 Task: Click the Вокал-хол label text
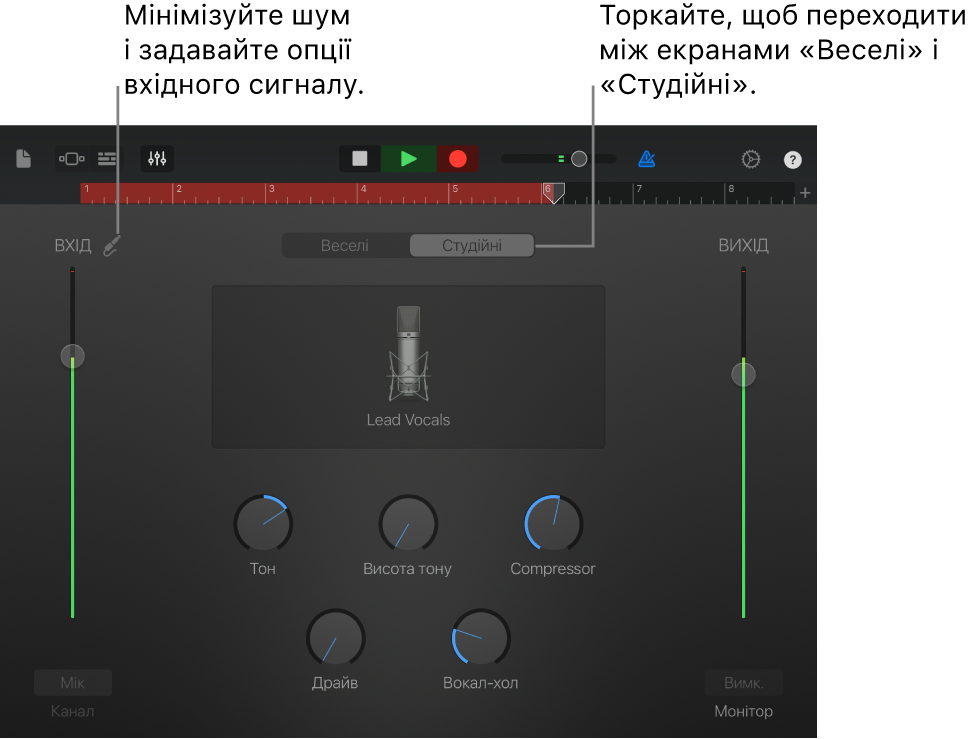[x=481, y=683]
